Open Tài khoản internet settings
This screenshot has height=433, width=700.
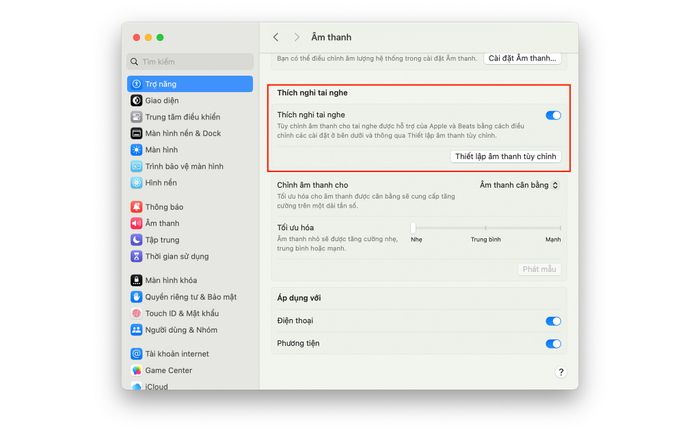190,354
